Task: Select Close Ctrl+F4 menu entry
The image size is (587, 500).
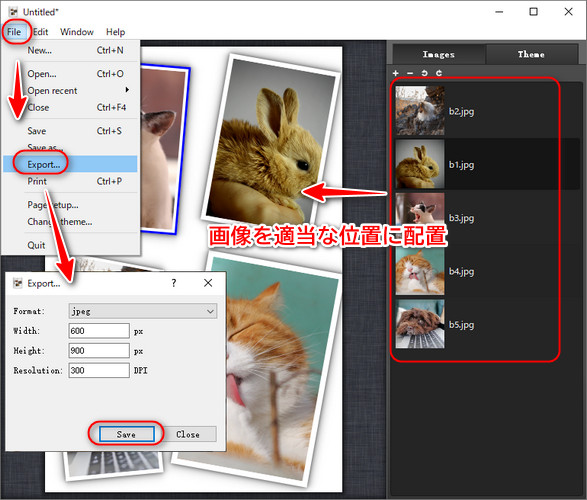Action: 71,107
